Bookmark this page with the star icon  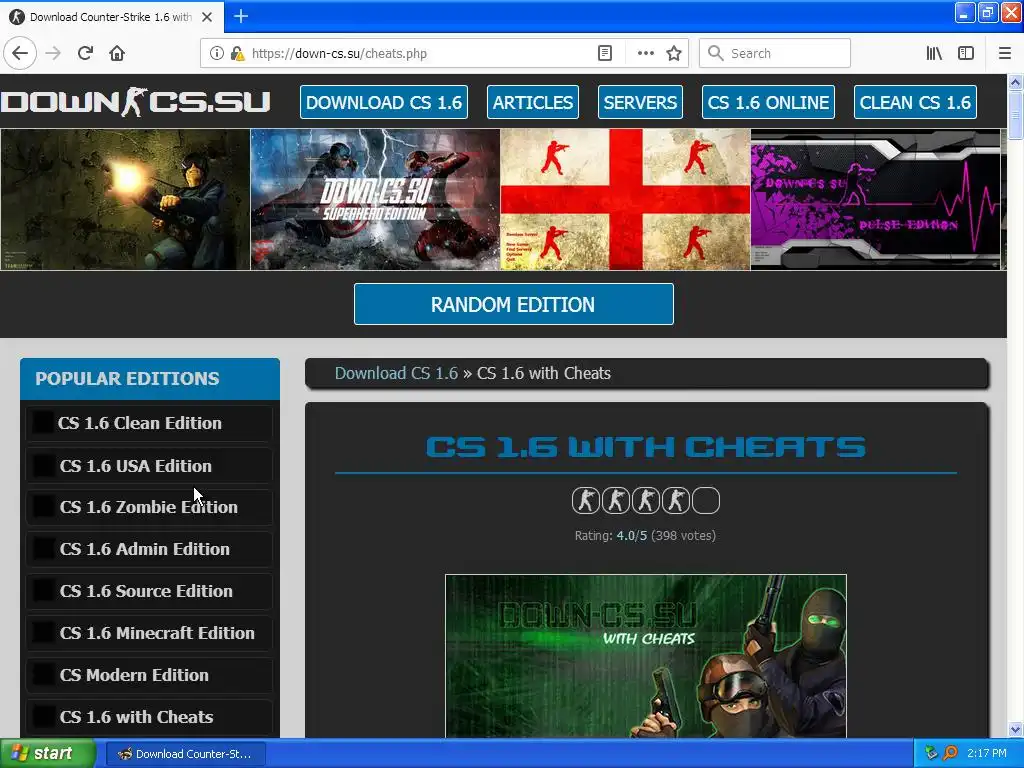(674, 53)
